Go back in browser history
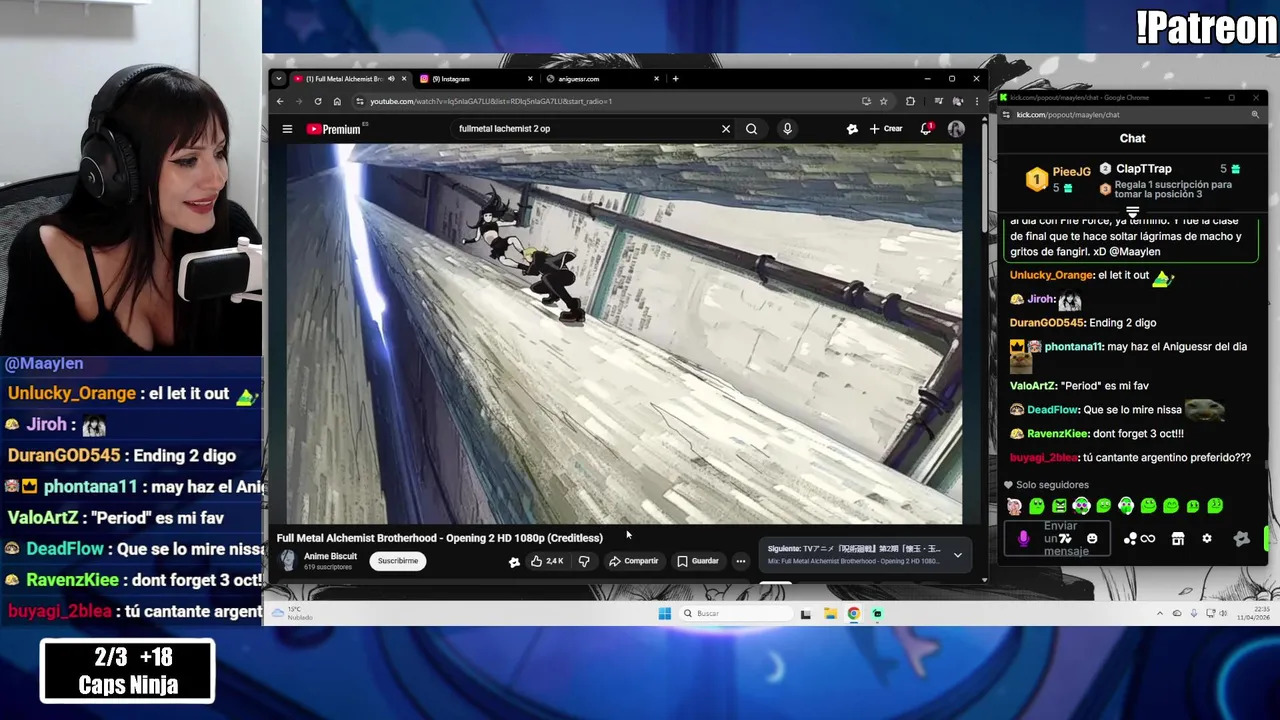 pyautogui.click(x=280, y=101)
